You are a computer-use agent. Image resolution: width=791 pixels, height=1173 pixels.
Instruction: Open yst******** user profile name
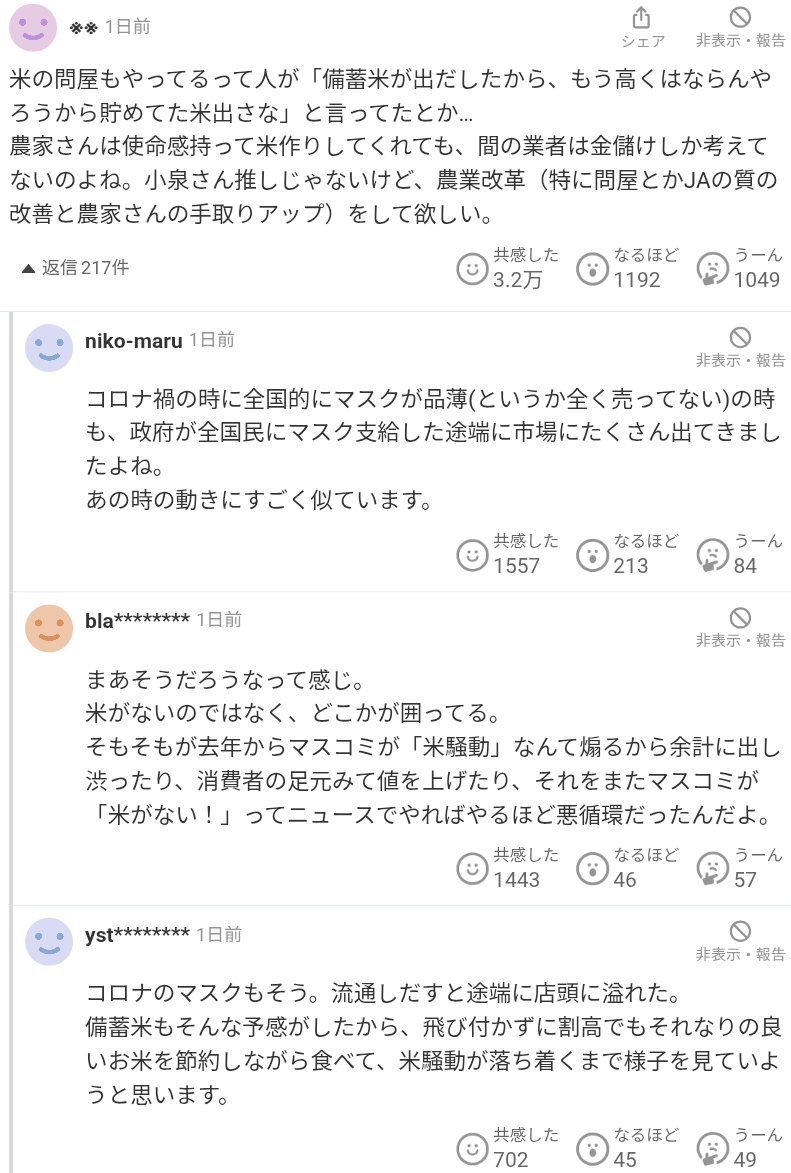point(137,934)
